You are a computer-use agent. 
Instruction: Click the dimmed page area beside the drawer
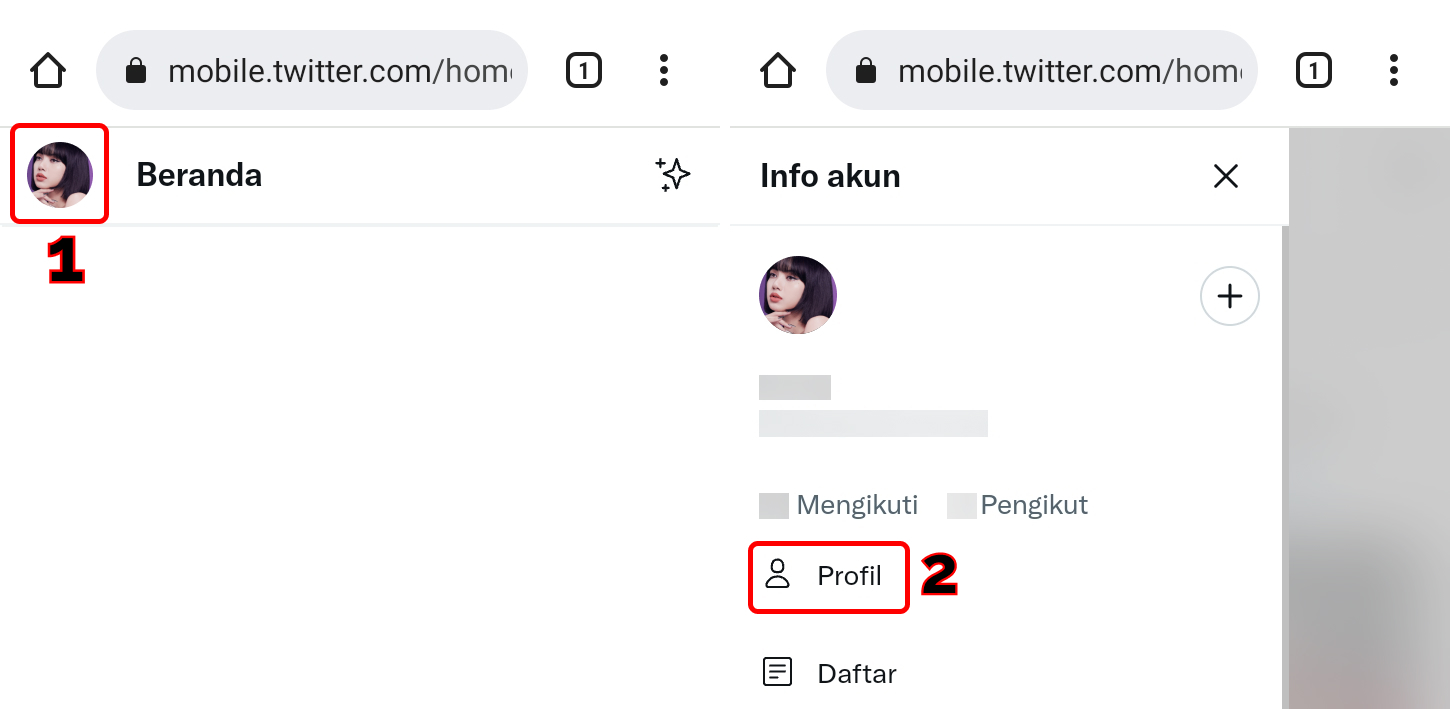[1370, 450]
